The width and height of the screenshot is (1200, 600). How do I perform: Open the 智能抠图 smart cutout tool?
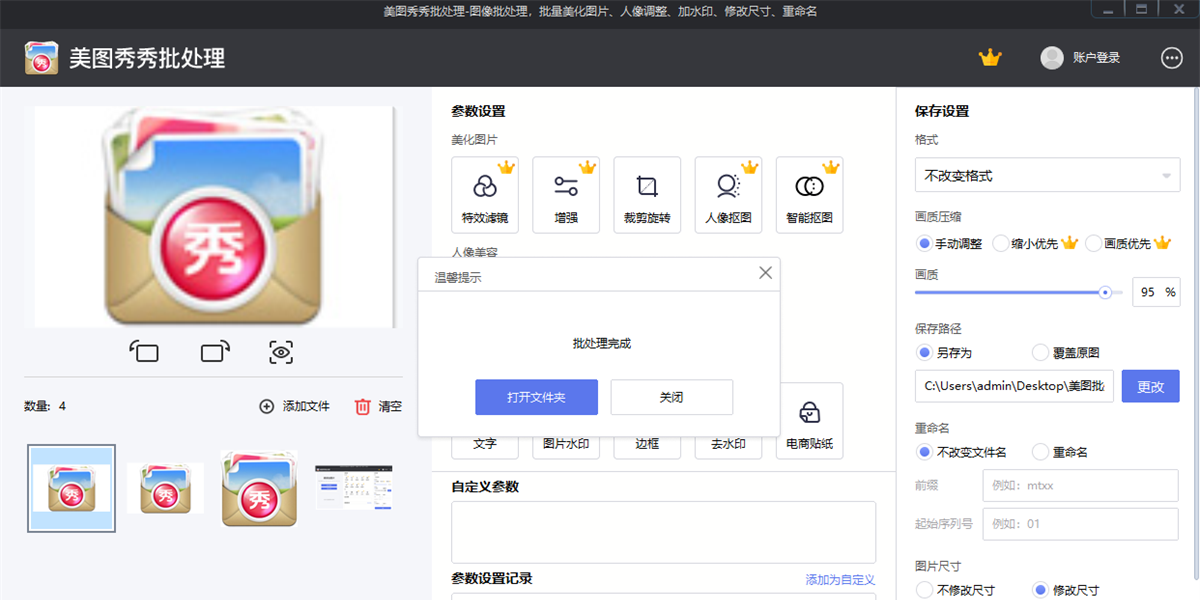tap(809, 195)
